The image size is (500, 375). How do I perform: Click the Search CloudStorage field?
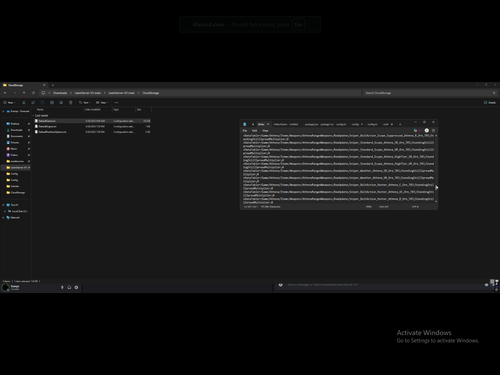click(x=429, y=93)
